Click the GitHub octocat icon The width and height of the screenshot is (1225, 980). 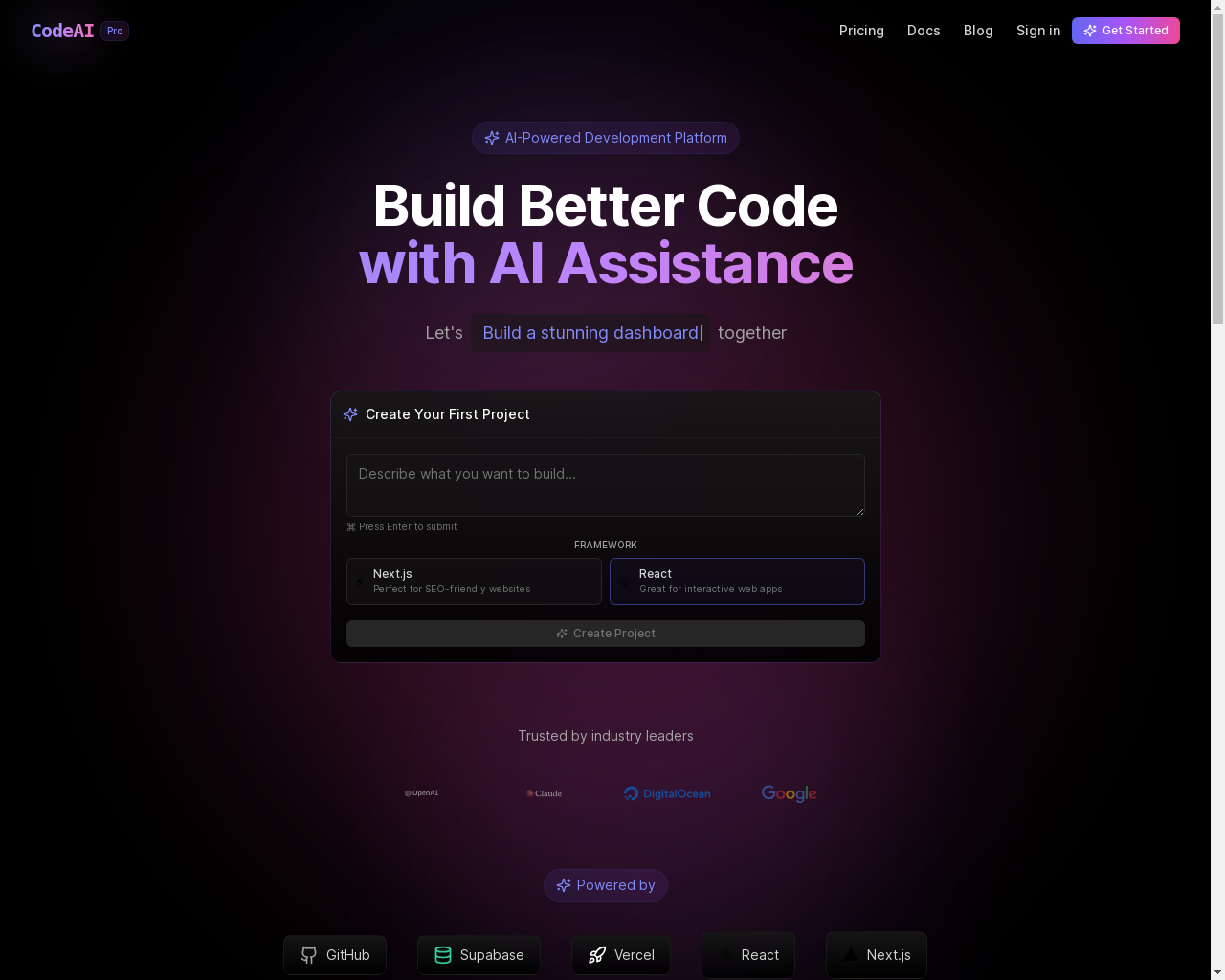click(308, 955)
